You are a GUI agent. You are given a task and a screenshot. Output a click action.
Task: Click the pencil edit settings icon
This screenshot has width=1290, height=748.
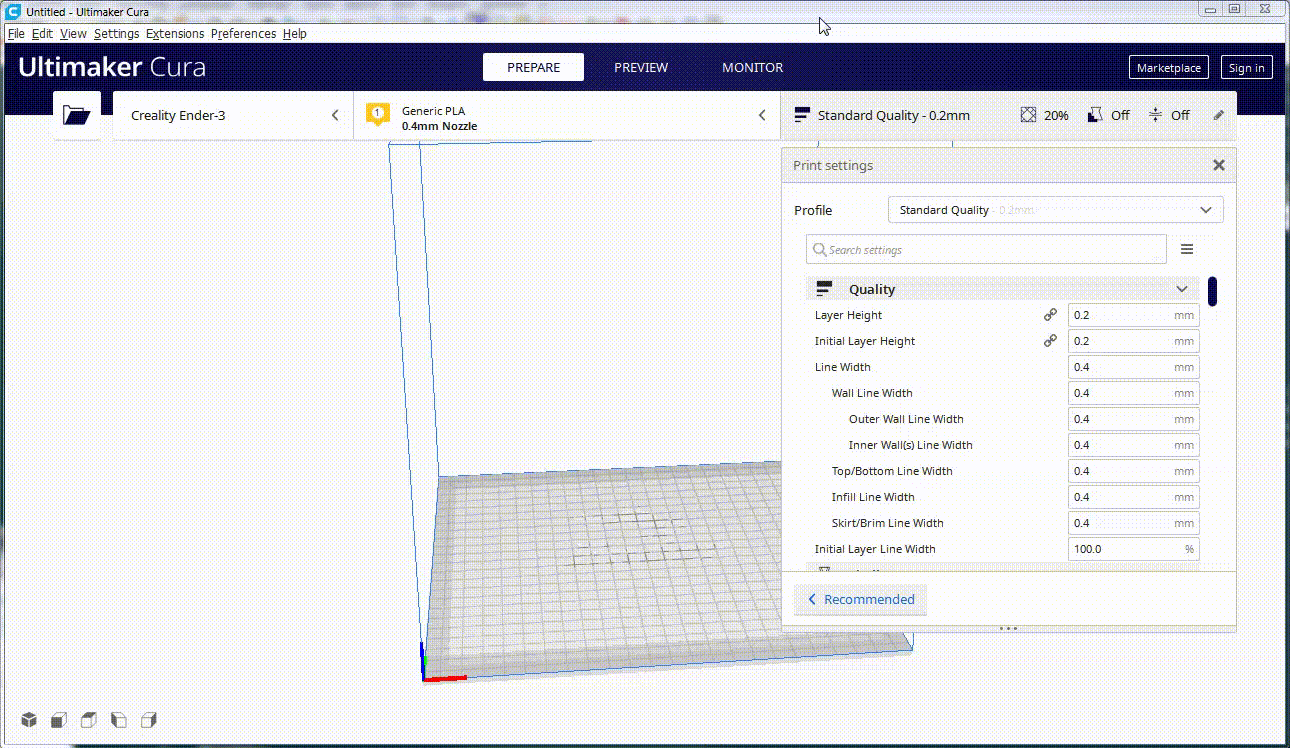(1218, 115)
